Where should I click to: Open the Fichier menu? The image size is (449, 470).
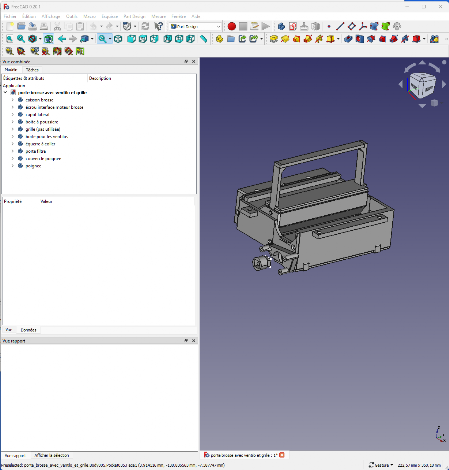(x=10, y=16)
